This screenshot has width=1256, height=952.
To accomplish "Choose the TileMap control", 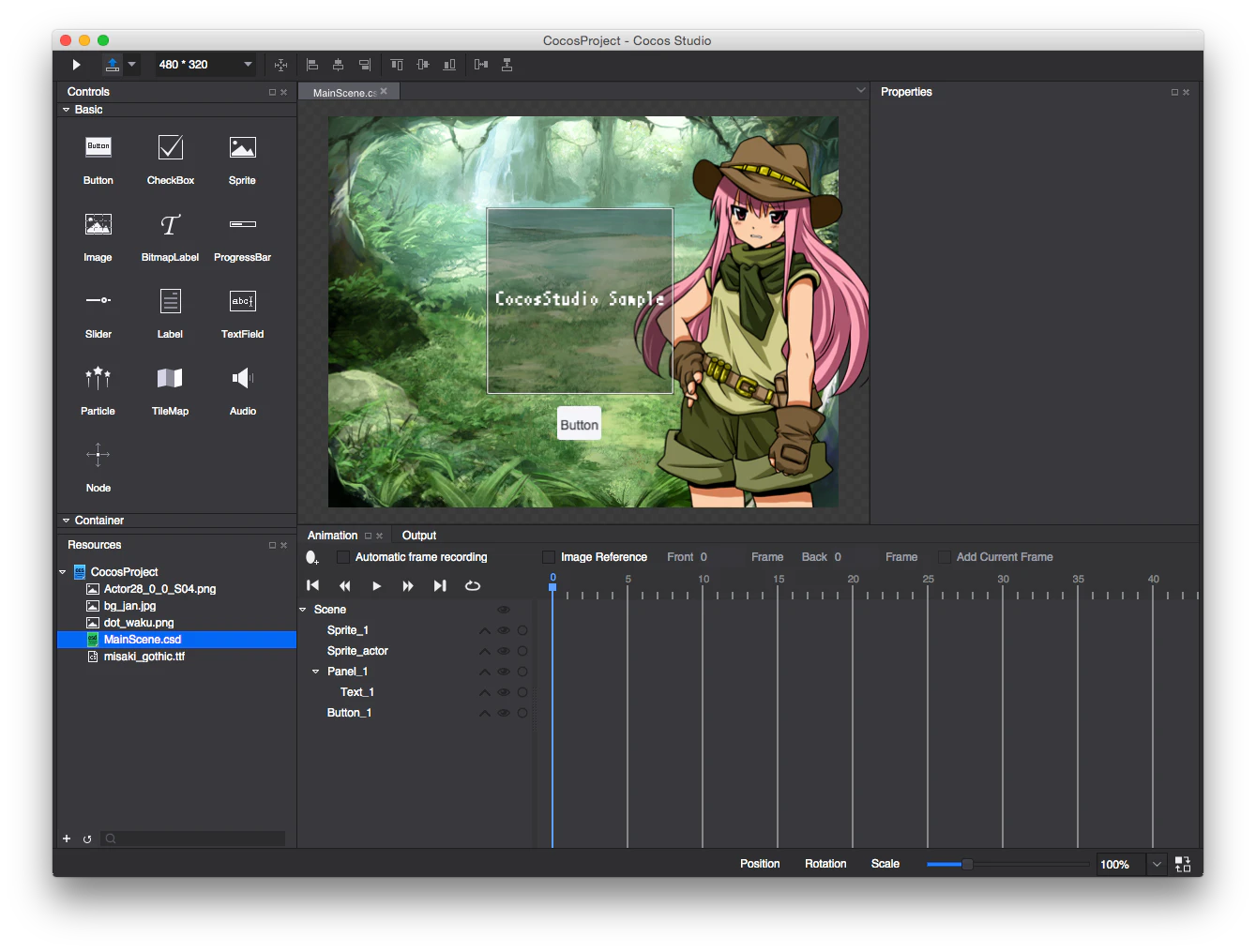I will coord(170,388).
